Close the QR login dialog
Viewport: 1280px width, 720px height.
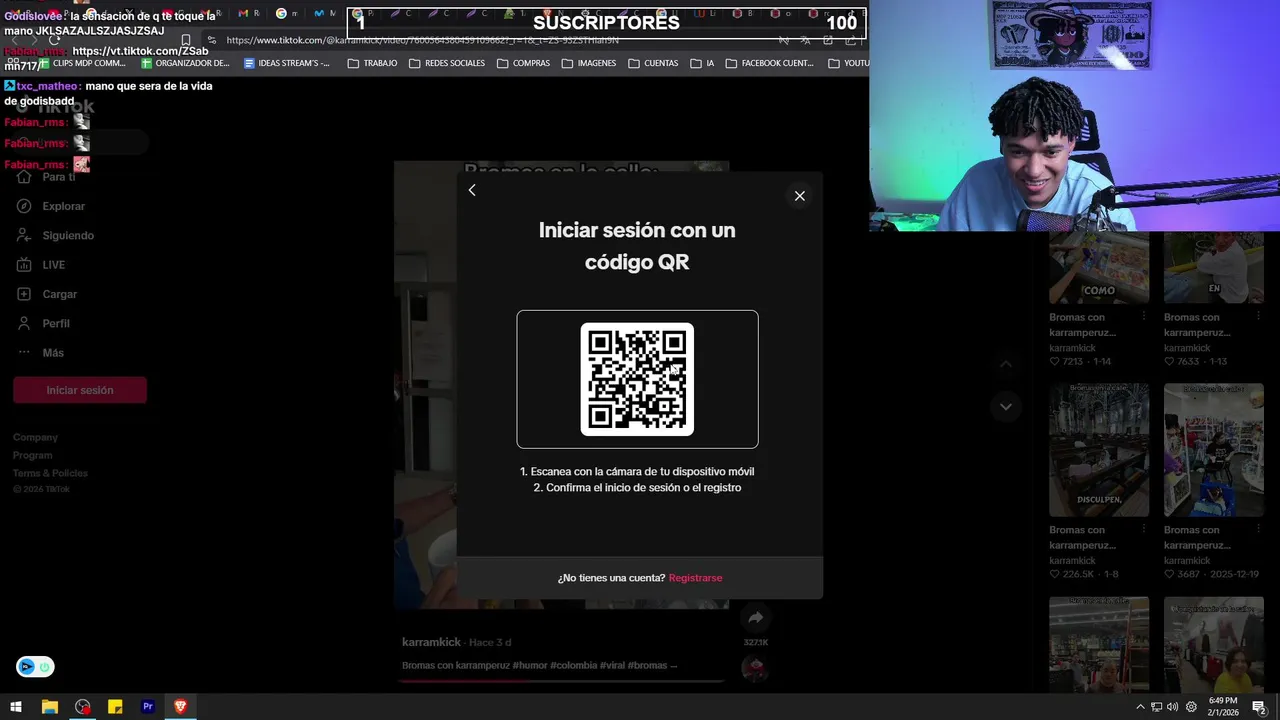(x=799, y=196)
